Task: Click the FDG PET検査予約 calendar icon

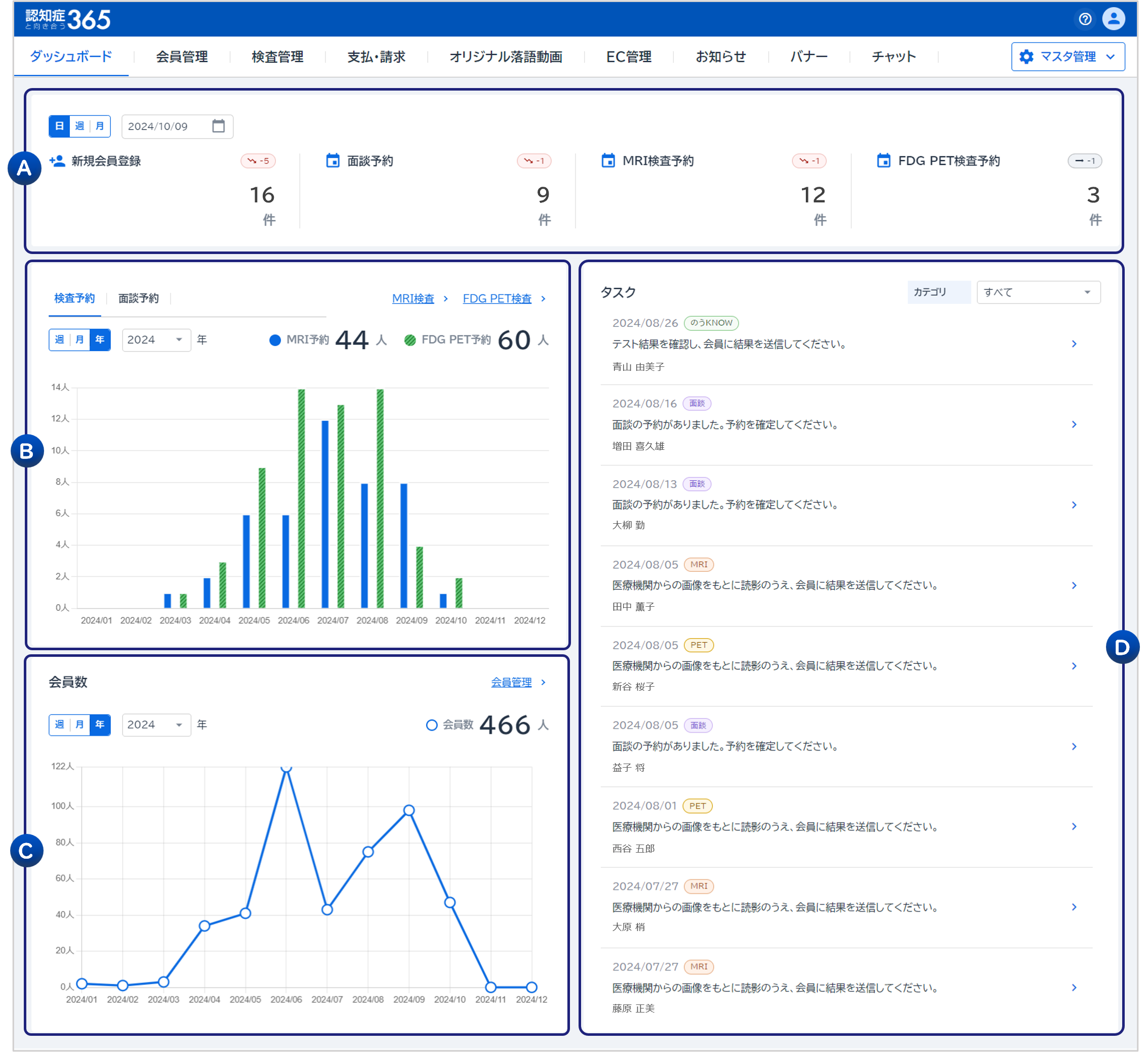Action: [883, 161]
